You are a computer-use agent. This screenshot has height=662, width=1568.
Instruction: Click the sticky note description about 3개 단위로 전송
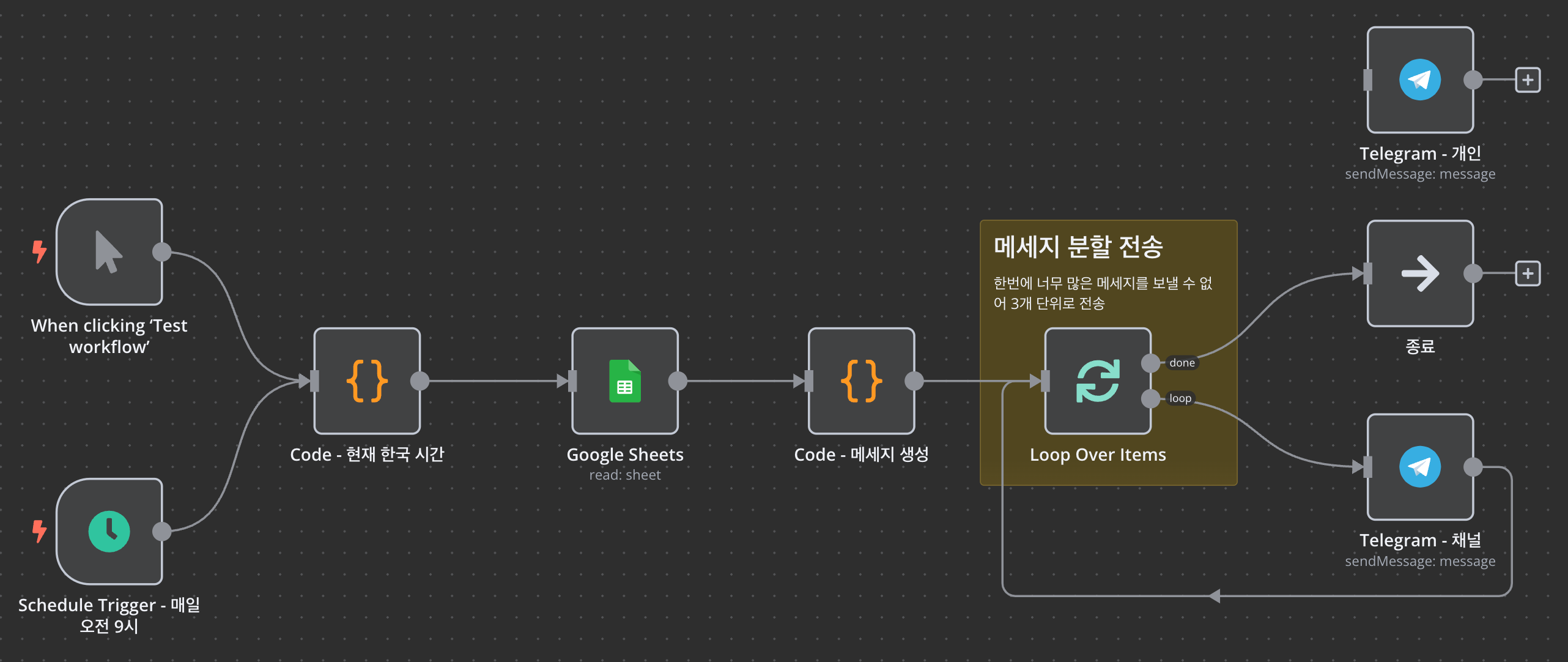(x=1103, y=293)
